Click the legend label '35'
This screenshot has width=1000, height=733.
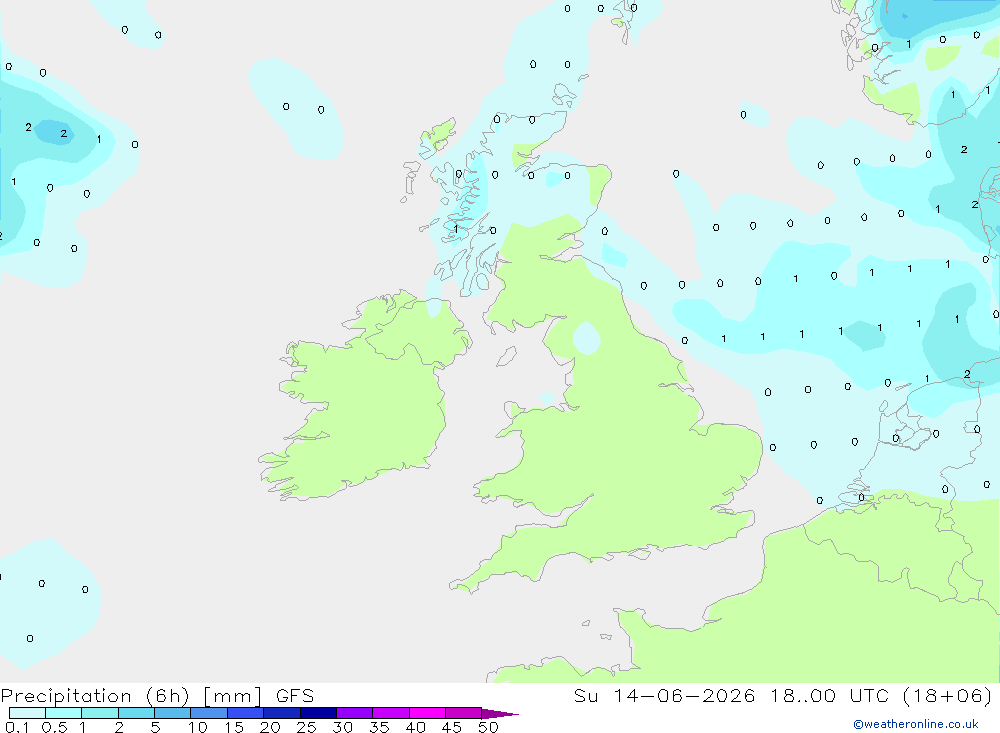(379, 727)
